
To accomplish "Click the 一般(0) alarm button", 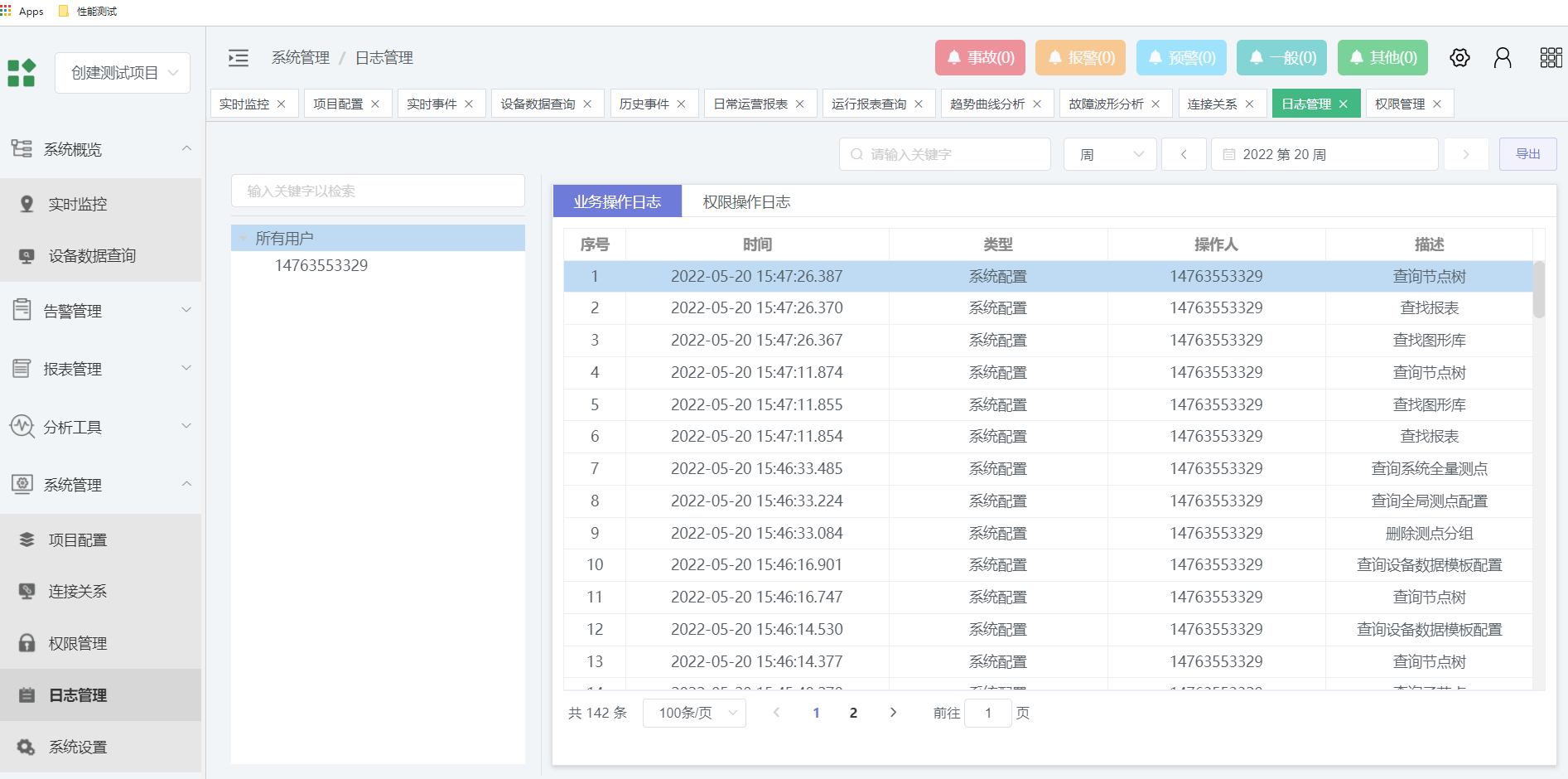I will pos(1281,57).
